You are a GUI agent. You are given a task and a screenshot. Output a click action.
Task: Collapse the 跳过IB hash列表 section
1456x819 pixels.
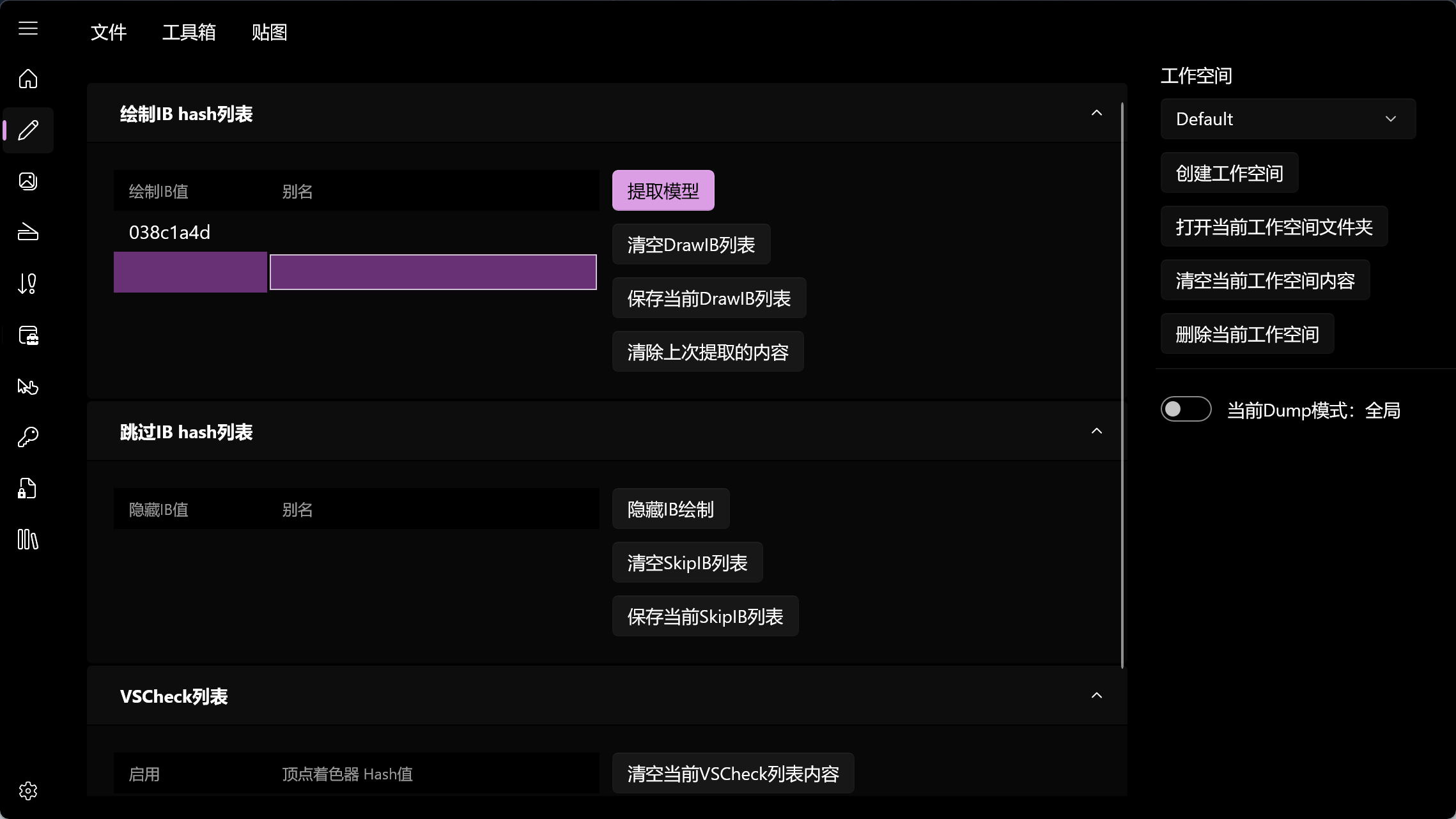[1096, 431]
